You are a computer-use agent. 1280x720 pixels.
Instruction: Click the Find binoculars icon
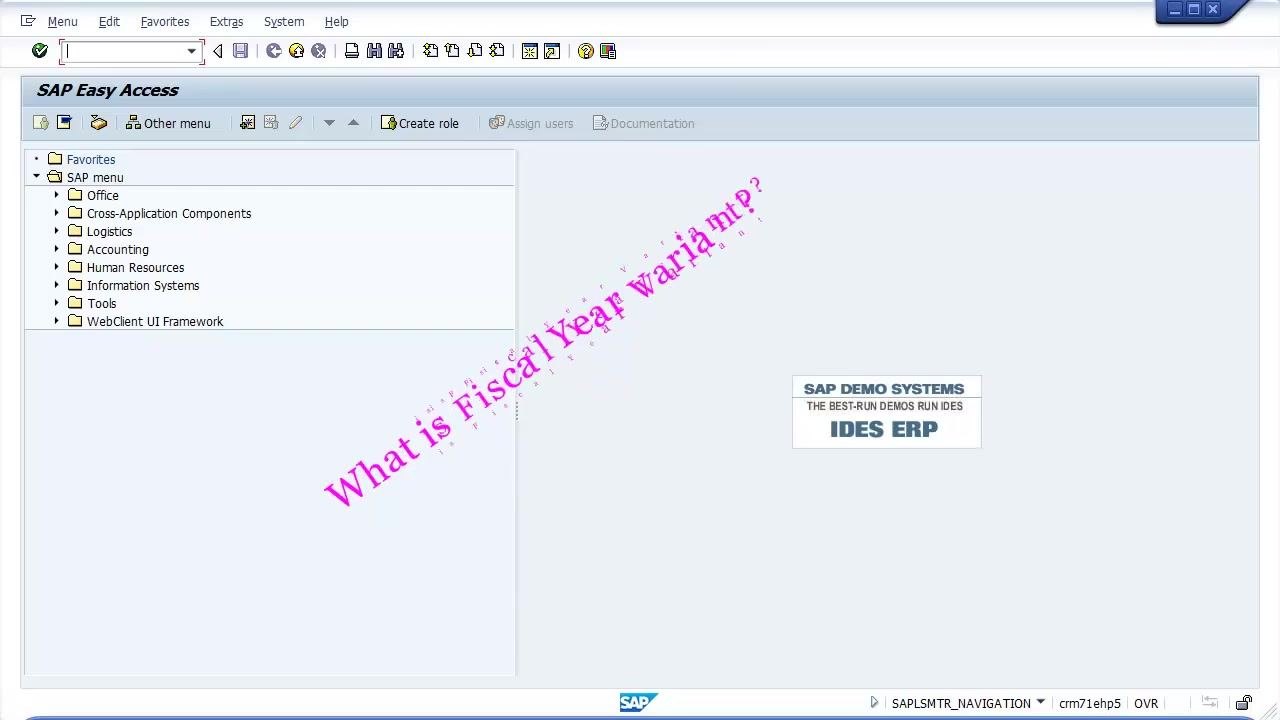click(374, 51)
